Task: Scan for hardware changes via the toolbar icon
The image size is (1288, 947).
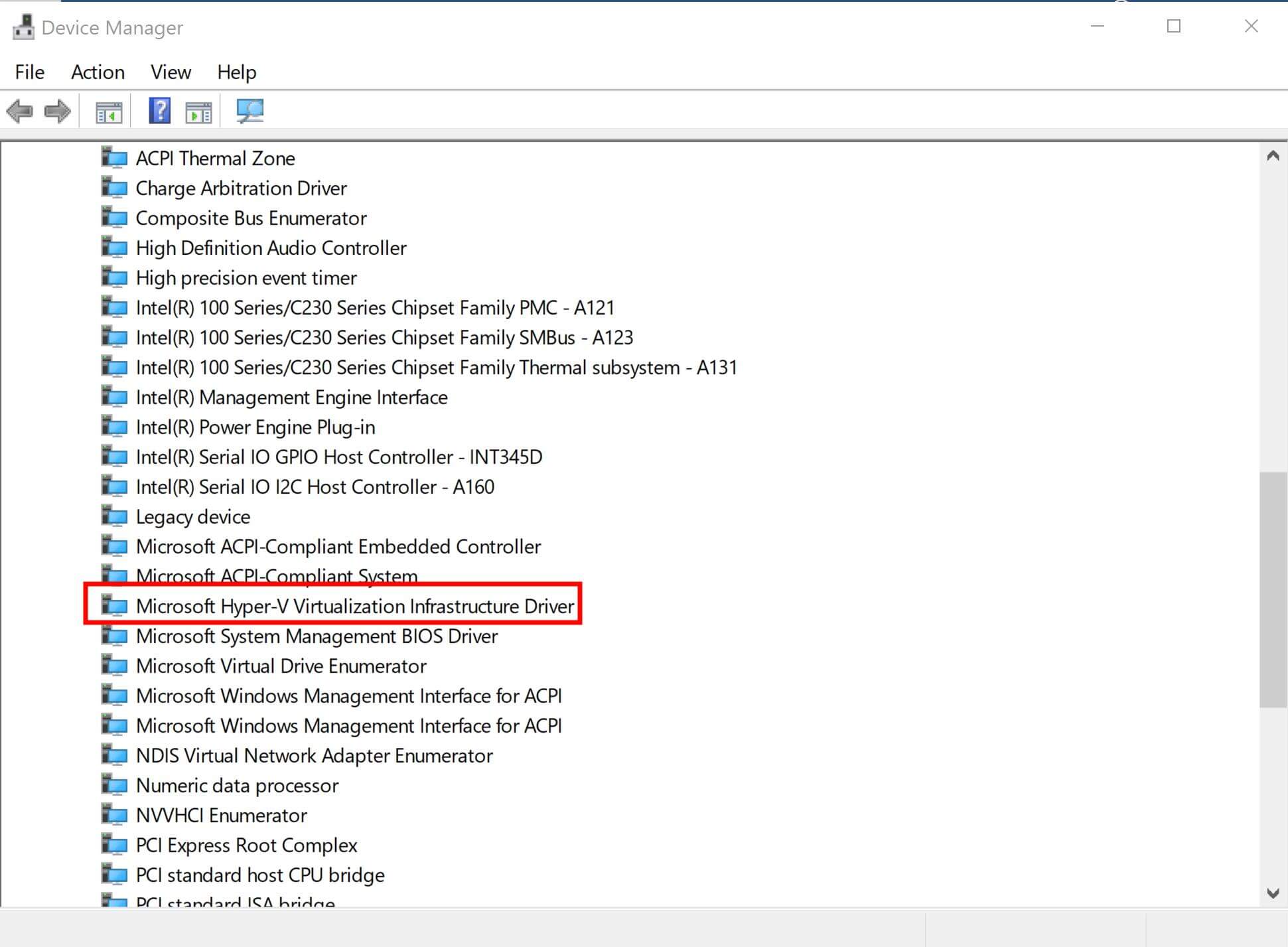Action: (250, 111)
